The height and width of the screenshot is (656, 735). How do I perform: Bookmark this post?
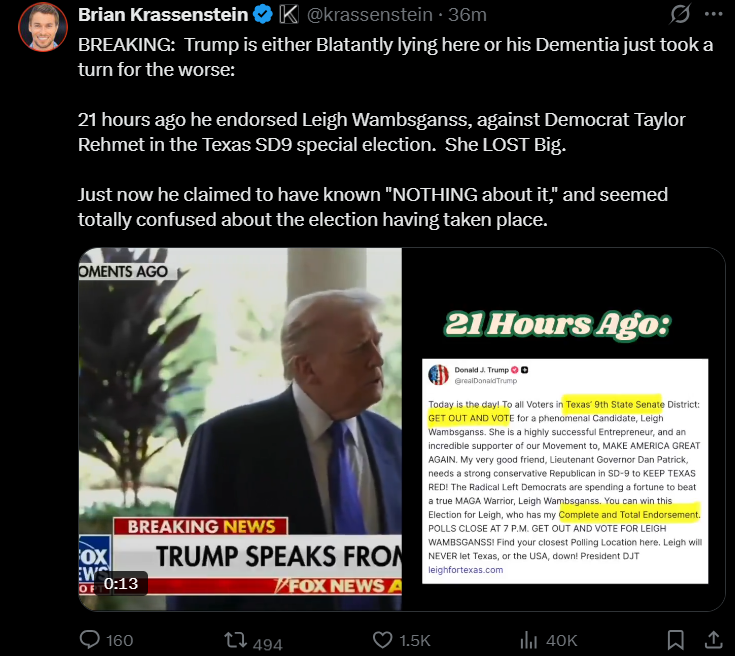click(675, 640)
